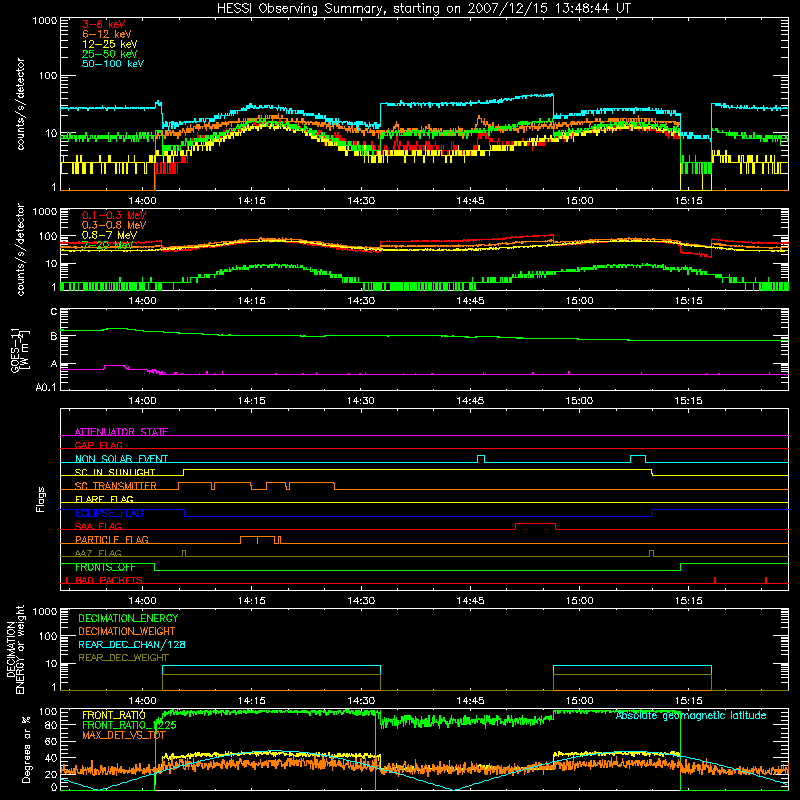Click the 0.3-0.8 MeV legend entry
Image resolution: width=800 pixels, height=800 pixels.
point(113,225)
